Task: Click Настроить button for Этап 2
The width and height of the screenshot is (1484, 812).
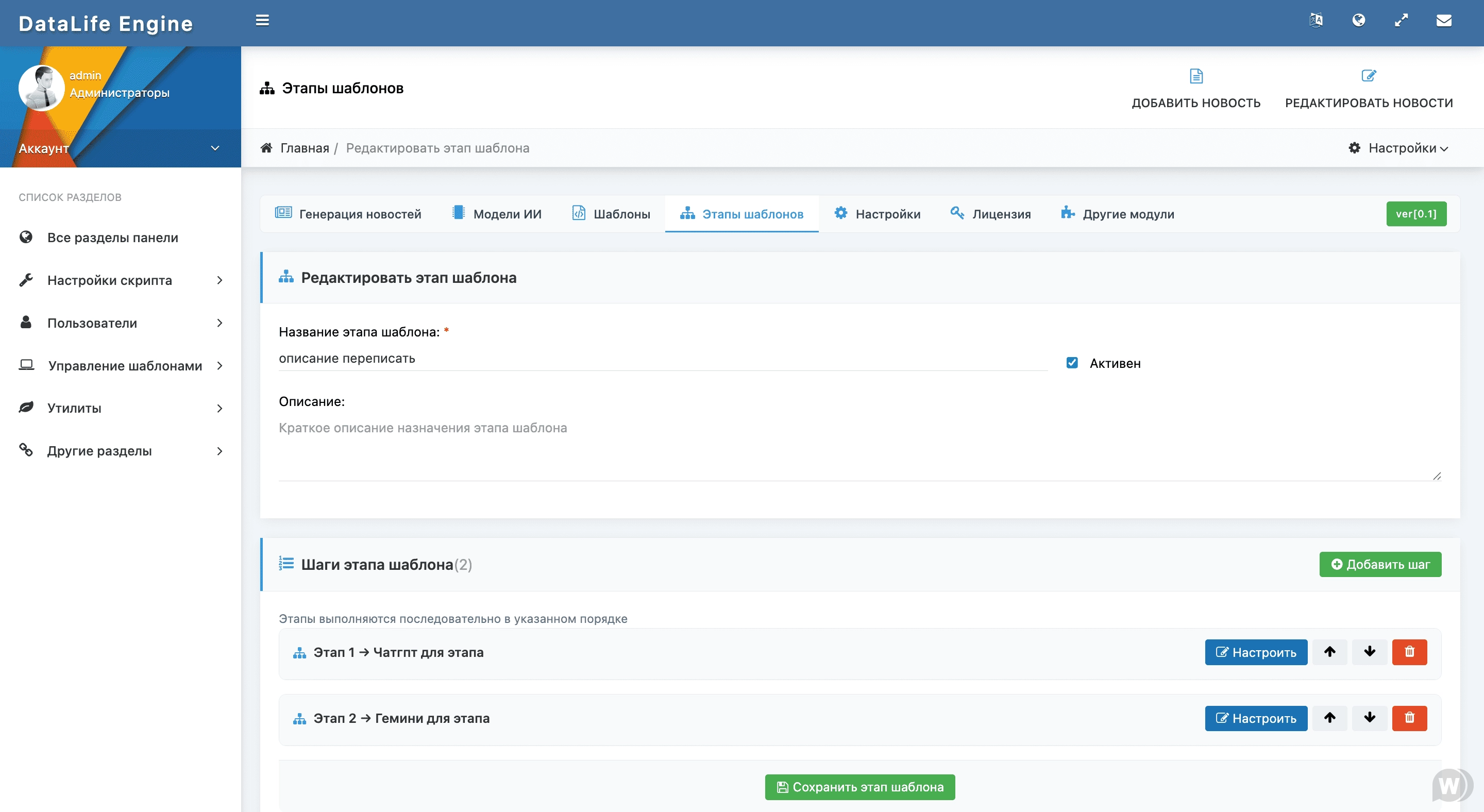Action: (x=1256, y=718)
